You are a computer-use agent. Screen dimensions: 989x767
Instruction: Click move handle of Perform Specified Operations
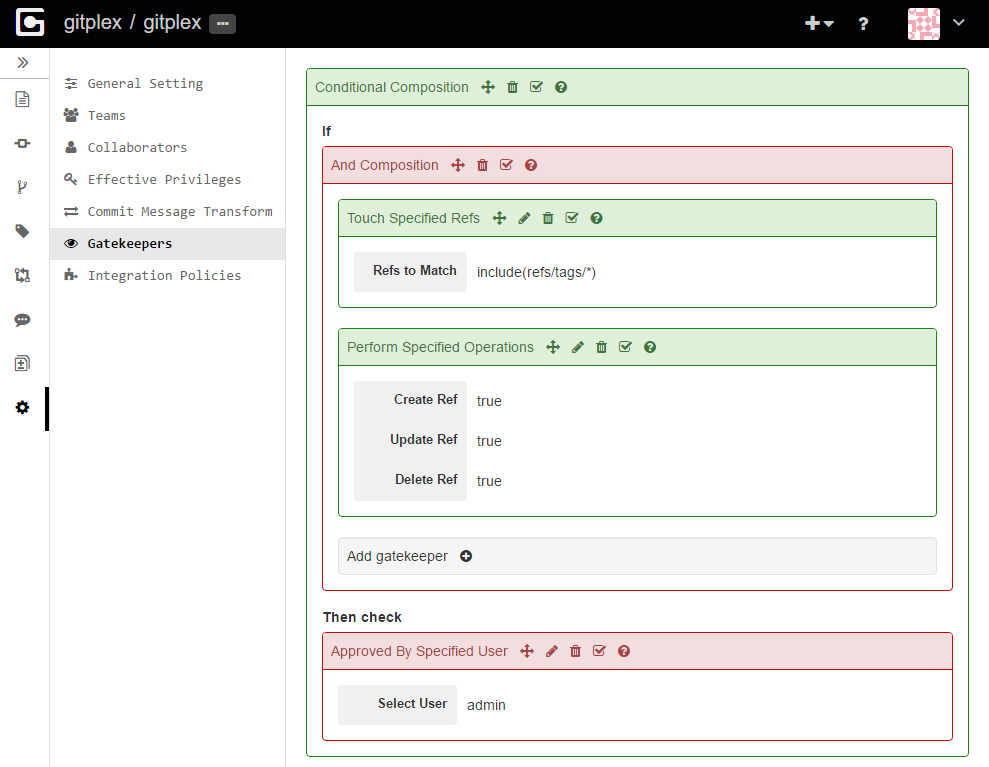pyautogui.click(x=553, y=348)
